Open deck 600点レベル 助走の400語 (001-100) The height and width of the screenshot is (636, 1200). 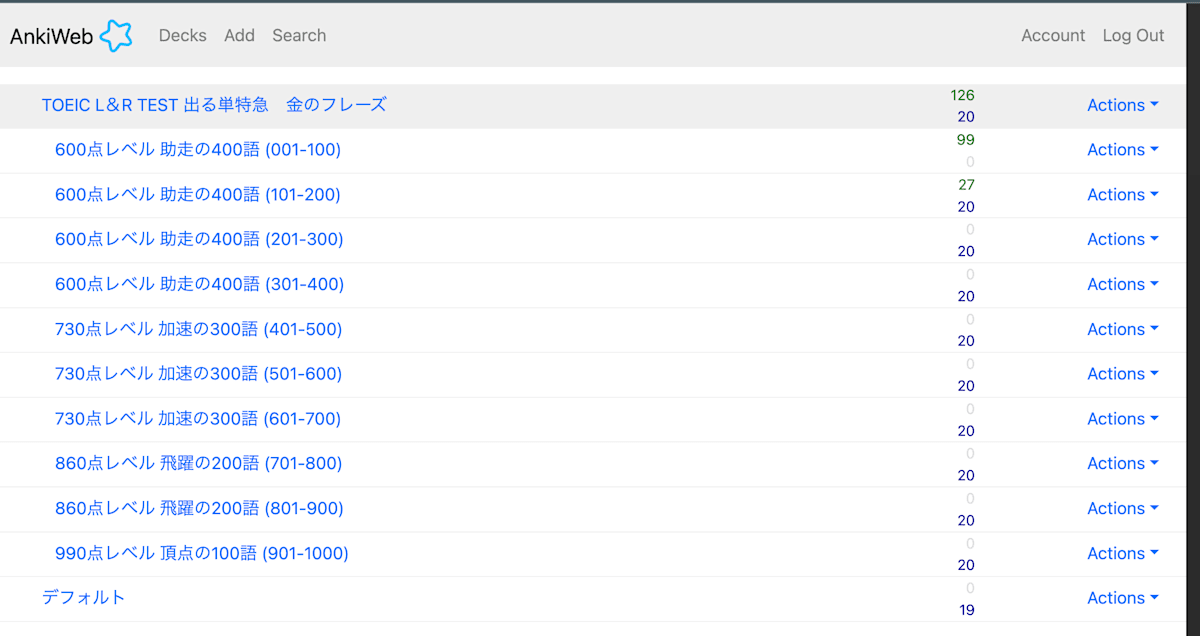(x=198, y=150)
